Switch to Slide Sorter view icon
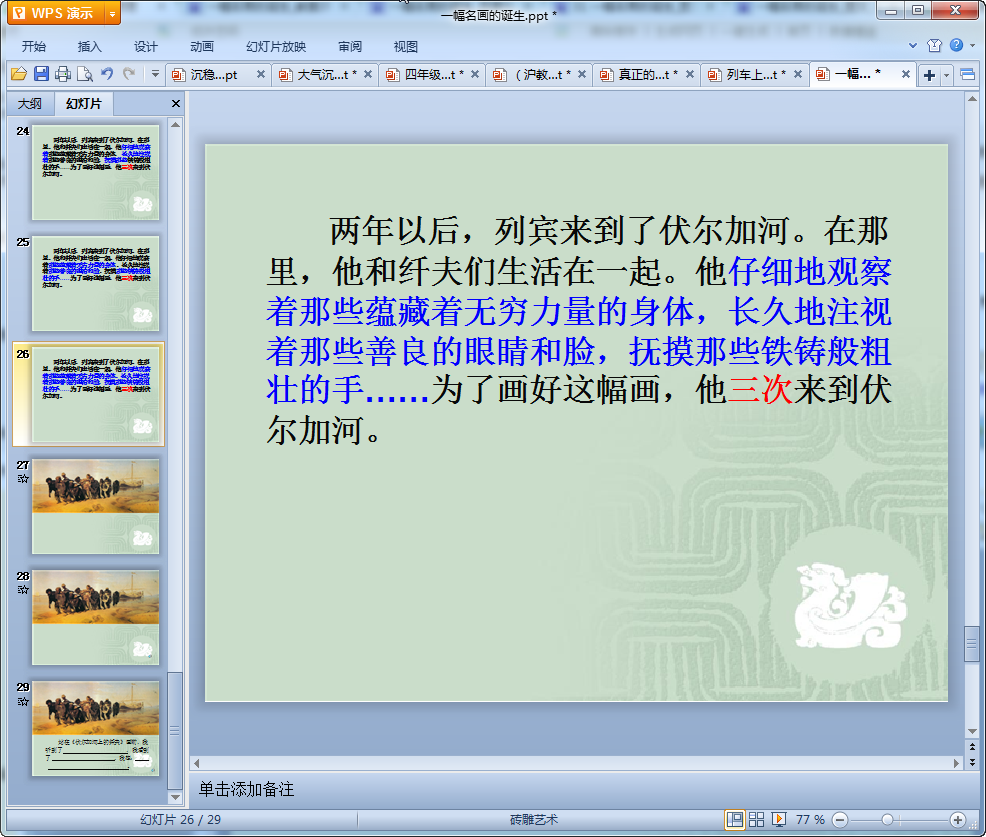The image size is (986, 837). pyautogui.click(x=756, y=819)
